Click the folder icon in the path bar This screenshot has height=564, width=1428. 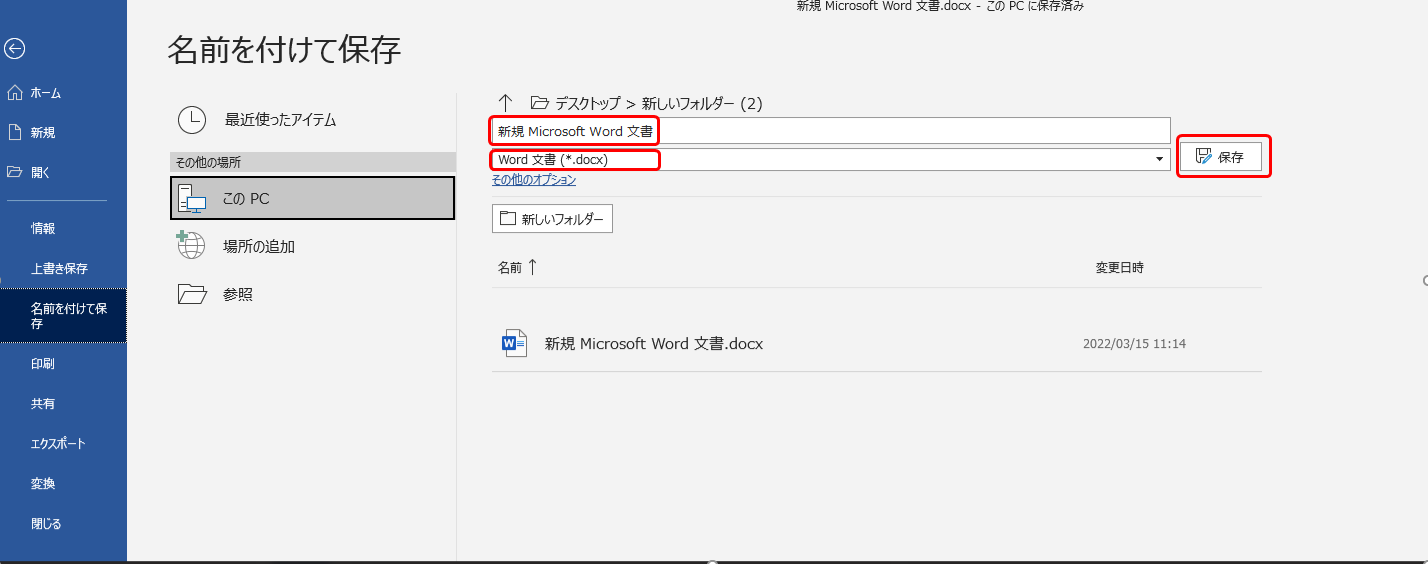click(x=540, y=102)
